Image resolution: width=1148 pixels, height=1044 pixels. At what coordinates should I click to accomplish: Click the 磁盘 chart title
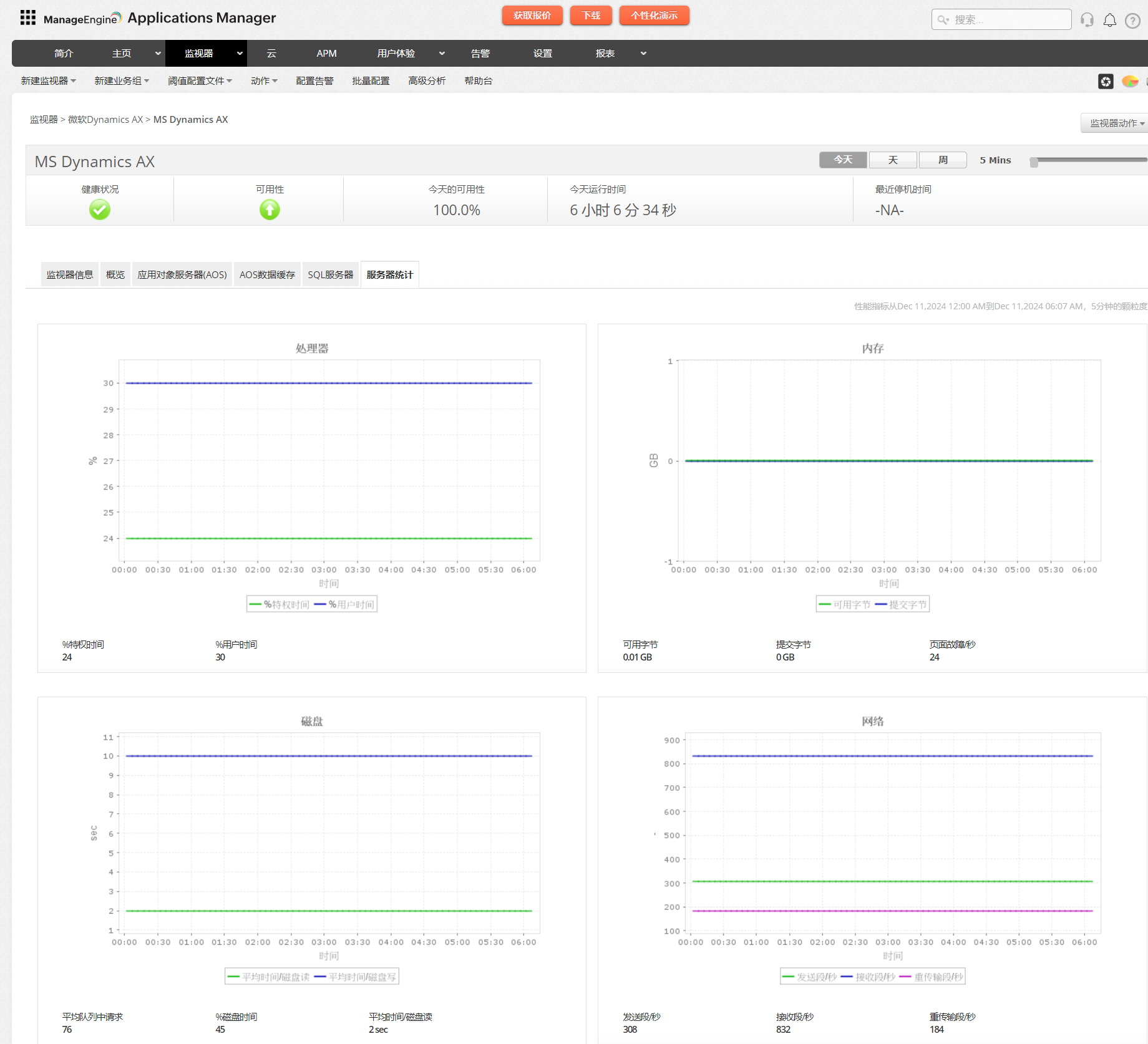tap(312, 722)
